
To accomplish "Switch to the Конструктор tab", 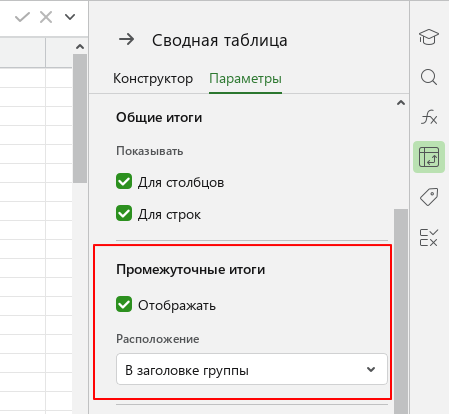I will point(153,79).
